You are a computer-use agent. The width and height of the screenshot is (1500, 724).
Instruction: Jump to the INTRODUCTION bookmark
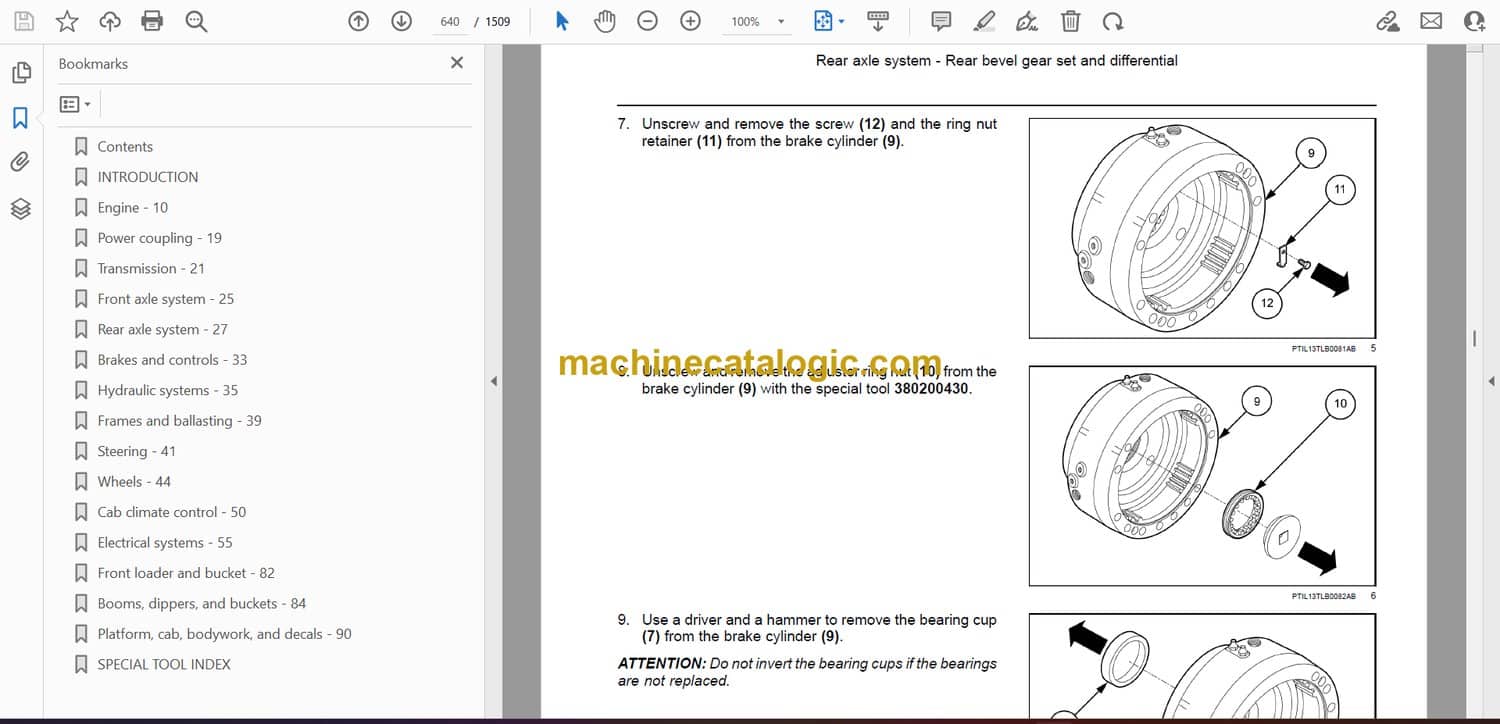pos(148,177)
